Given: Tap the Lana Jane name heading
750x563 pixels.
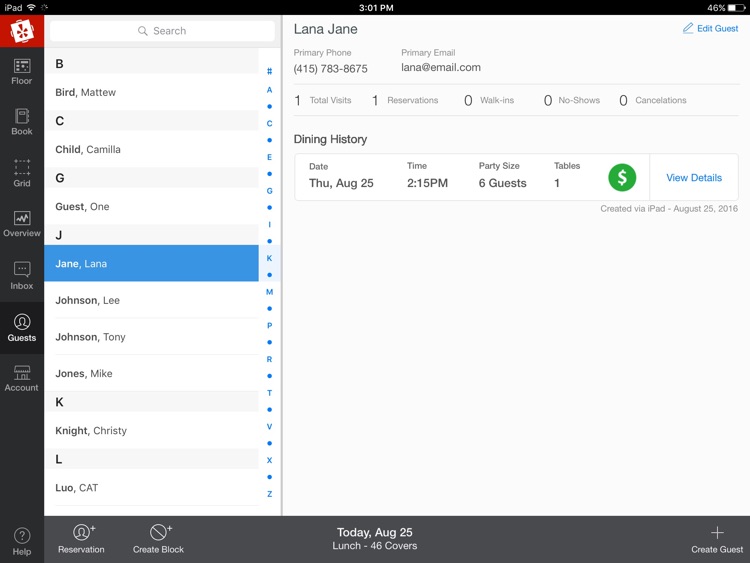Looking at the screenshot, I should [325, 29].
